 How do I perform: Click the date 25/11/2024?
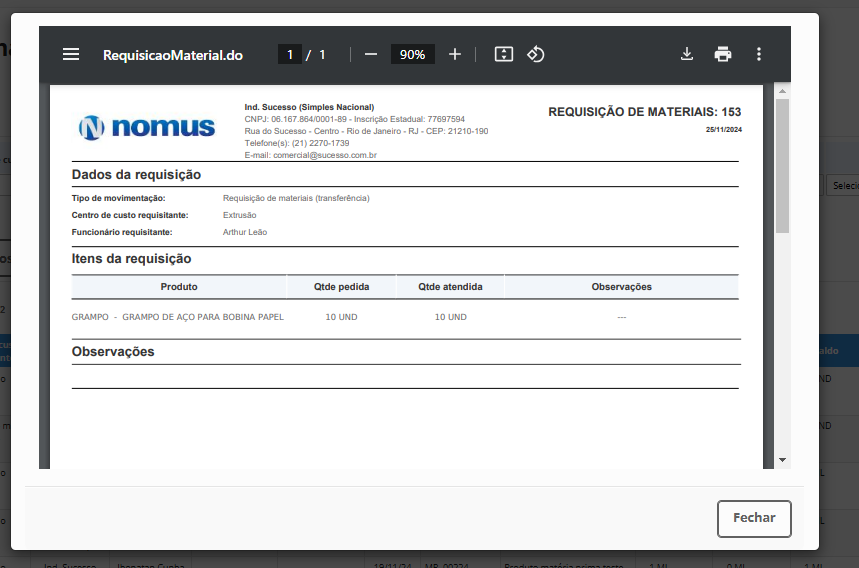tap(724, 130)
